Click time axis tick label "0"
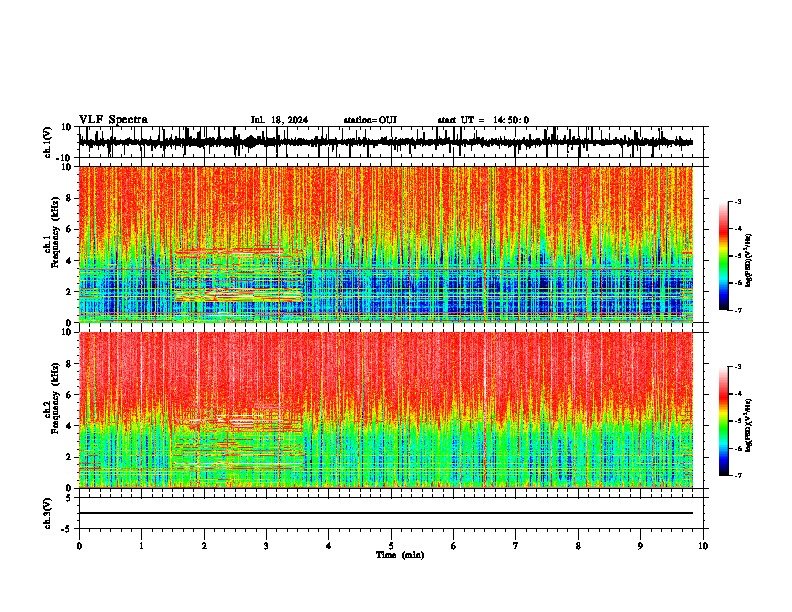The height and width of the screenshot is (612, 792). coord(79,546)
